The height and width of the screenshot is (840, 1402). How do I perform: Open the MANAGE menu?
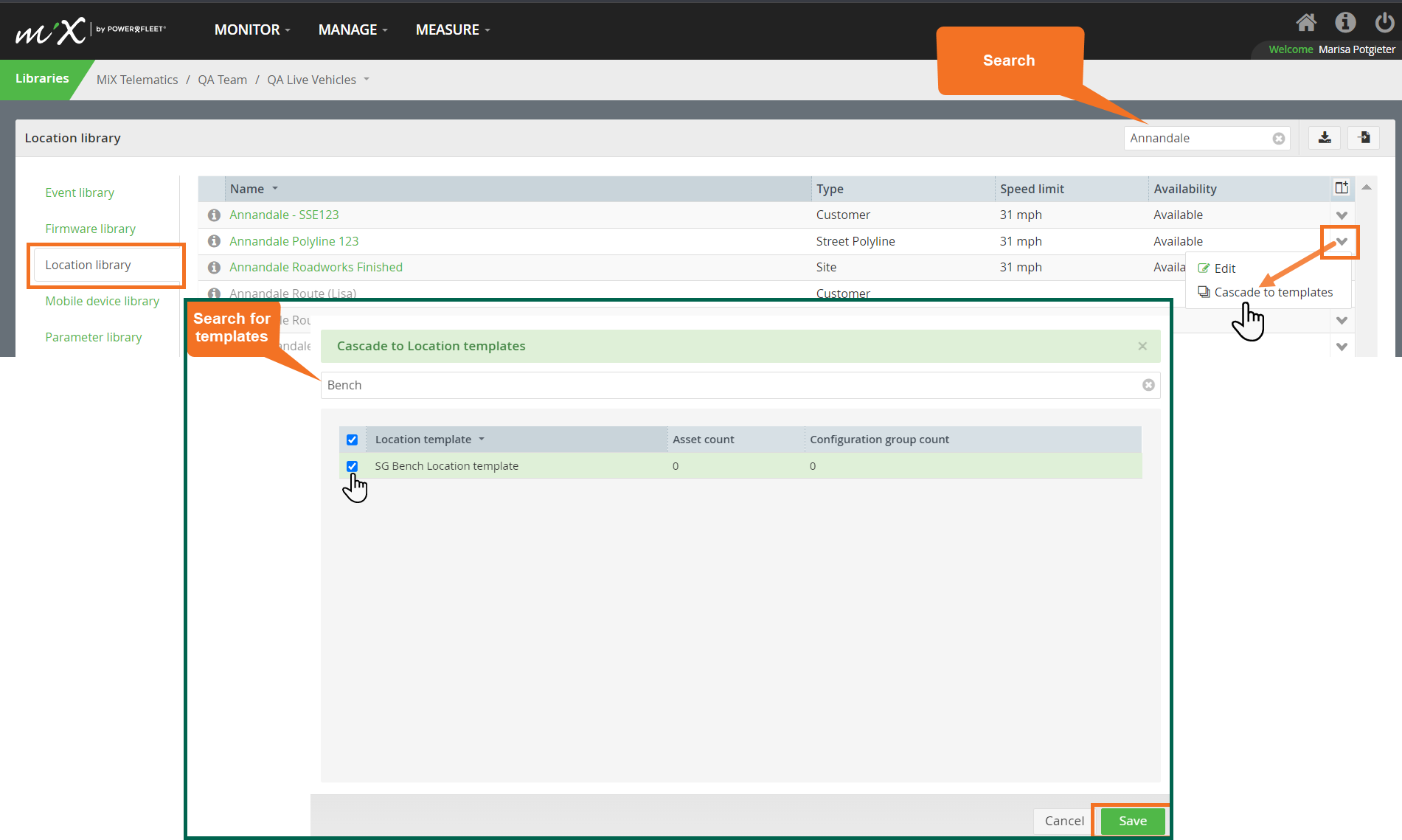pyautogui.click(x=353, y=29)
